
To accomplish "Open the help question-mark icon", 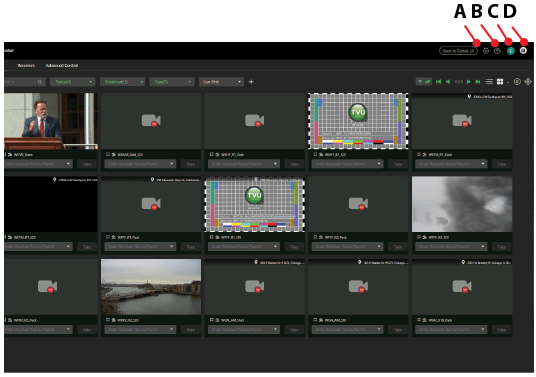I will point(497,51).
